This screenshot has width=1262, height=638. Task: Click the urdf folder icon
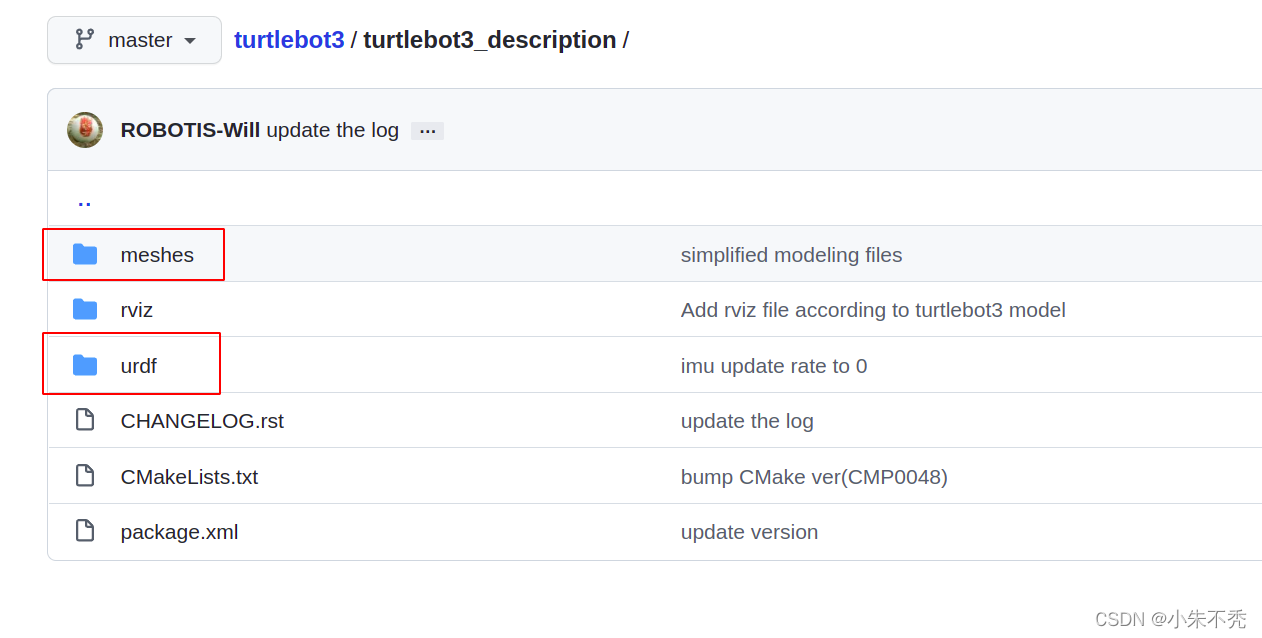[84, 365]
